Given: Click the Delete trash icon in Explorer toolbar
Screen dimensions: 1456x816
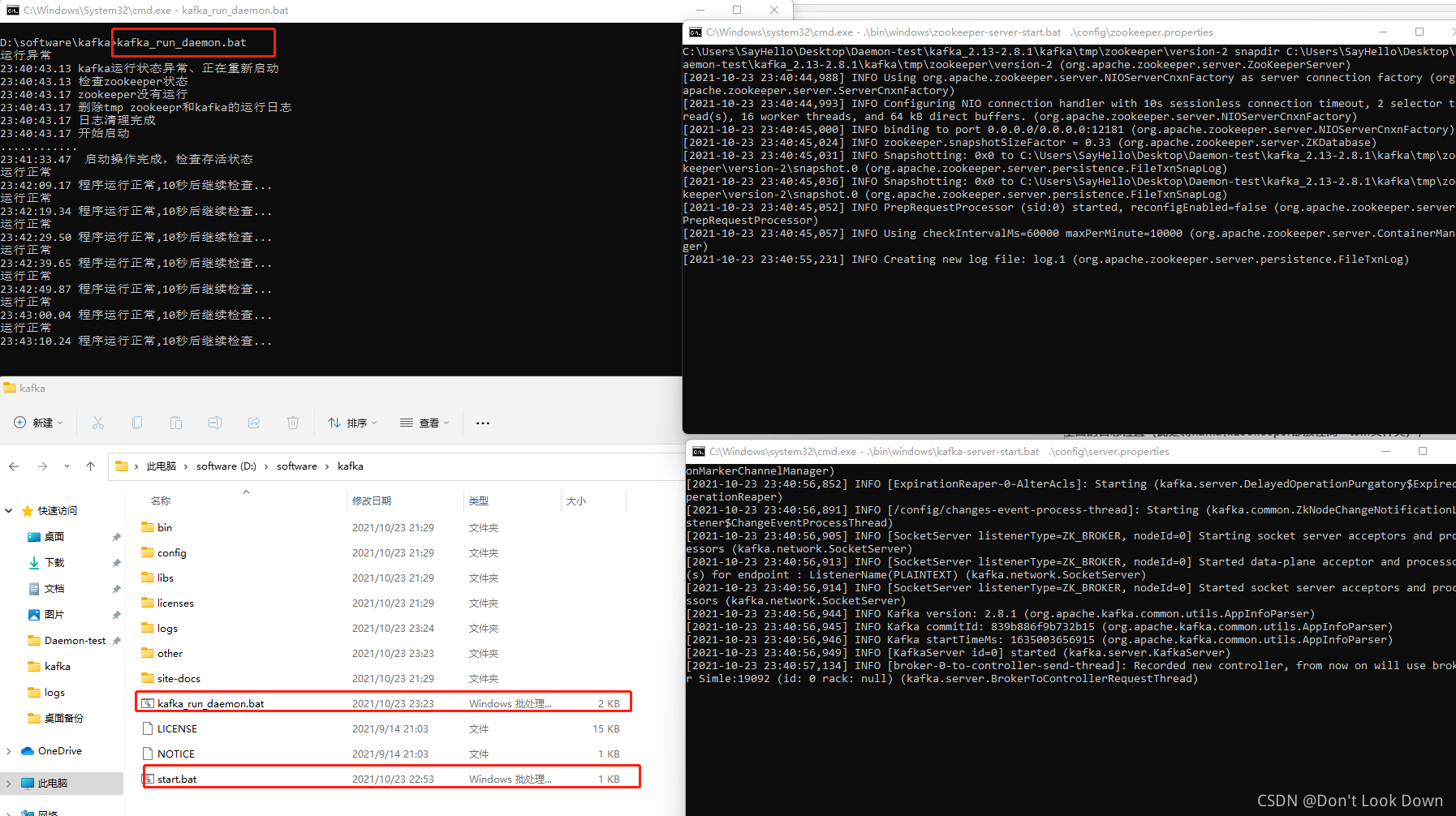Looking at the screenshot, I should point(293,423).
